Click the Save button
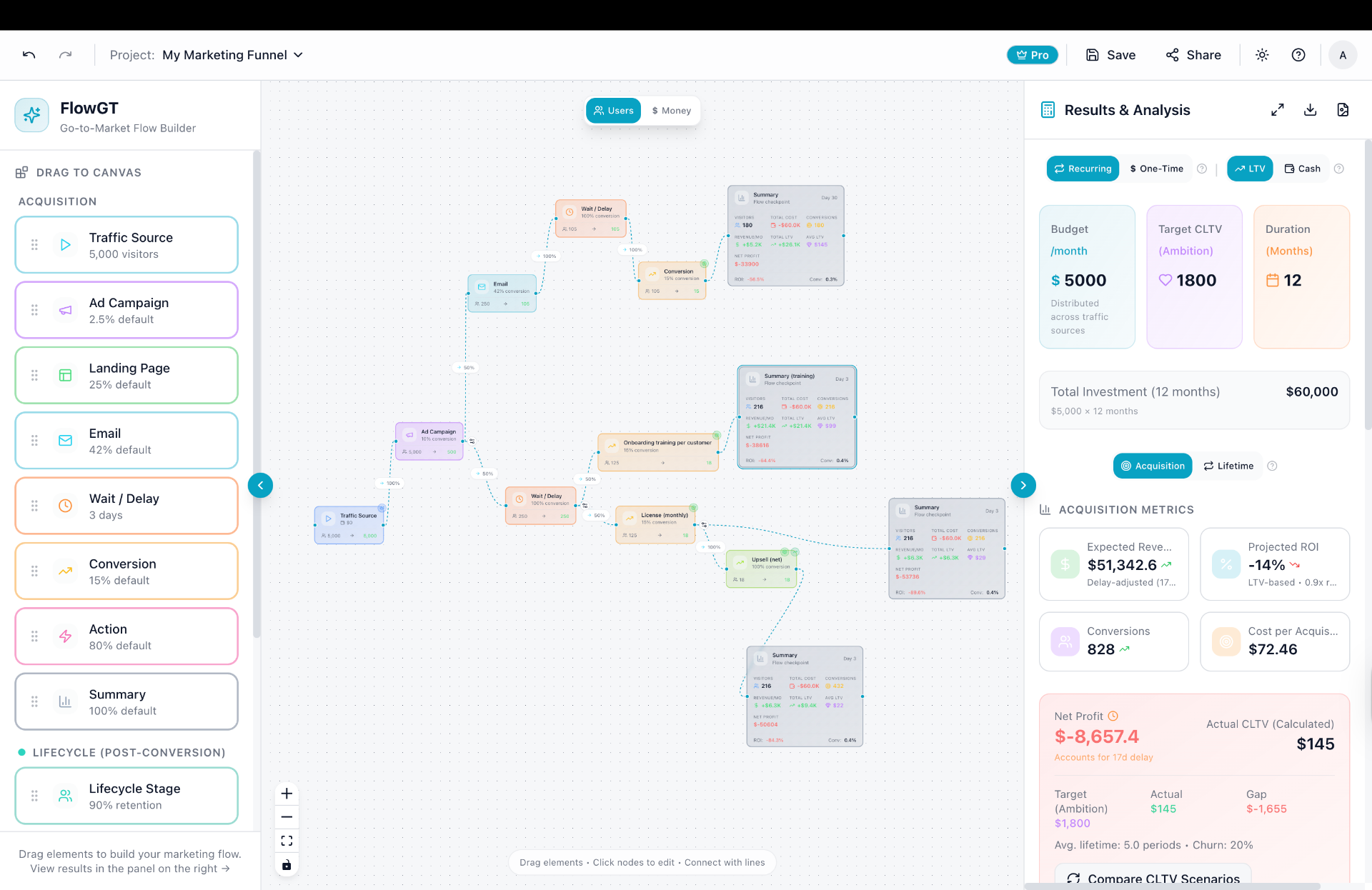 [x=1110, y=55]
